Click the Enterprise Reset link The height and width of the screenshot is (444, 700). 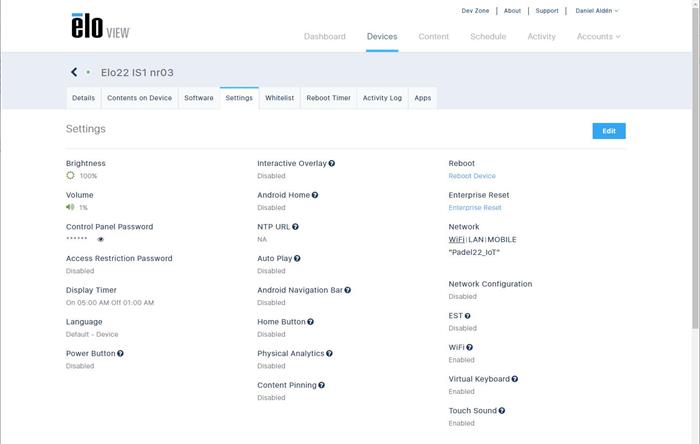[x=475, y=208]
